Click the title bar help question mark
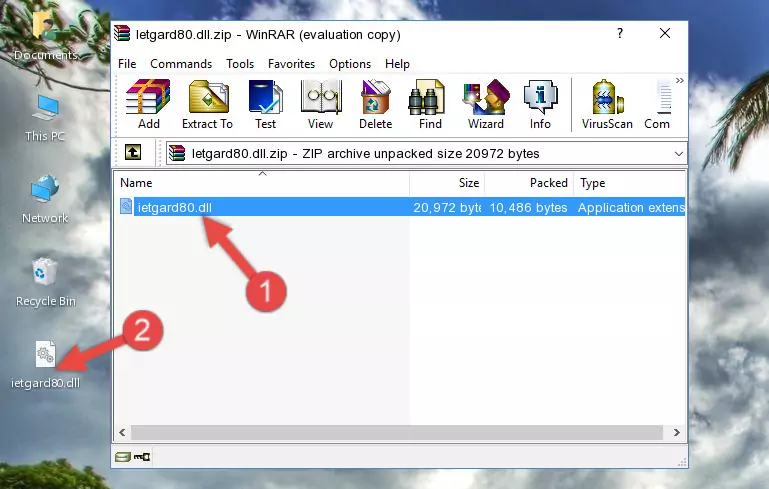The width and height of the screenshot is (769, 489). pyautogui.click(x=620, y=33)
